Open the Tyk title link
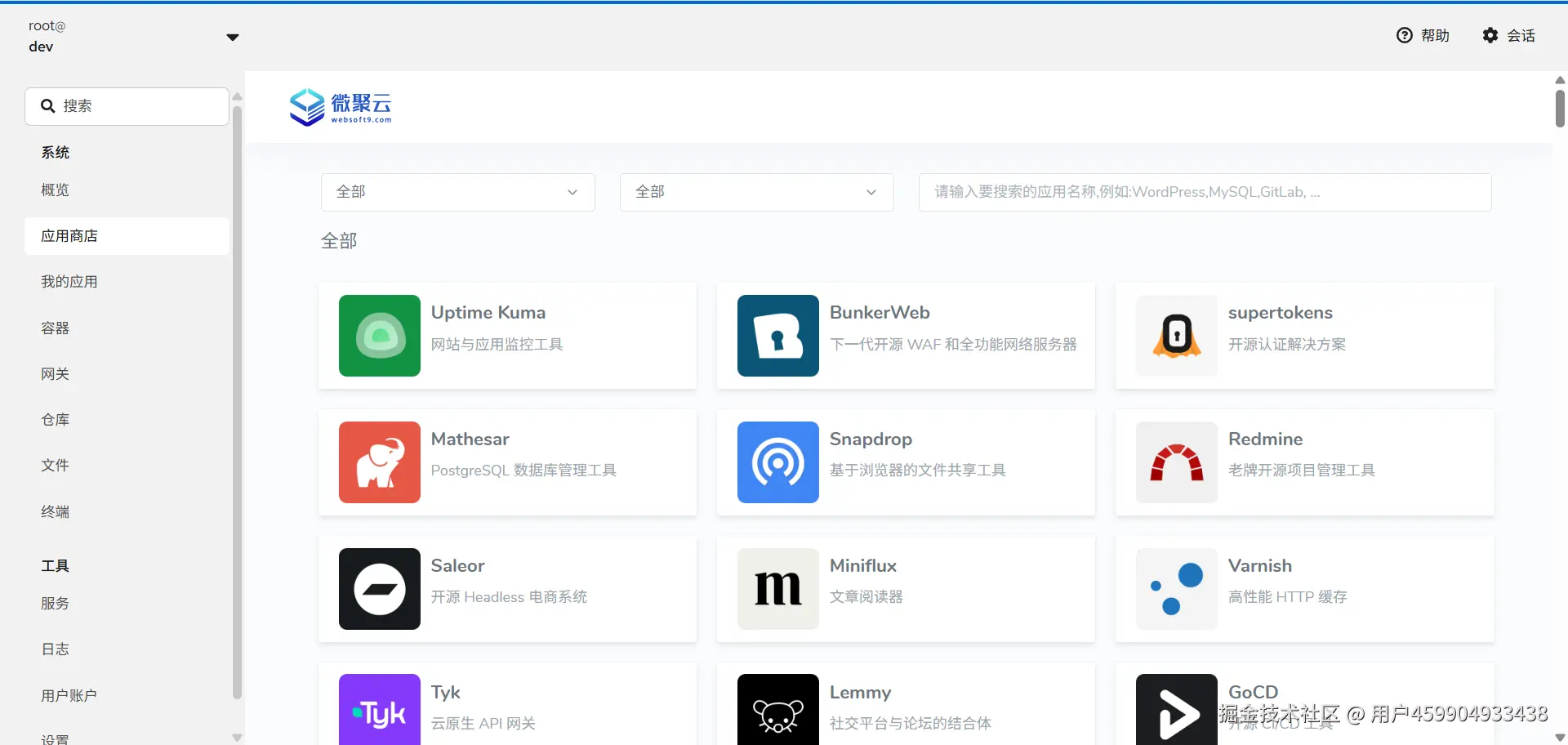 tap(446, 692)
